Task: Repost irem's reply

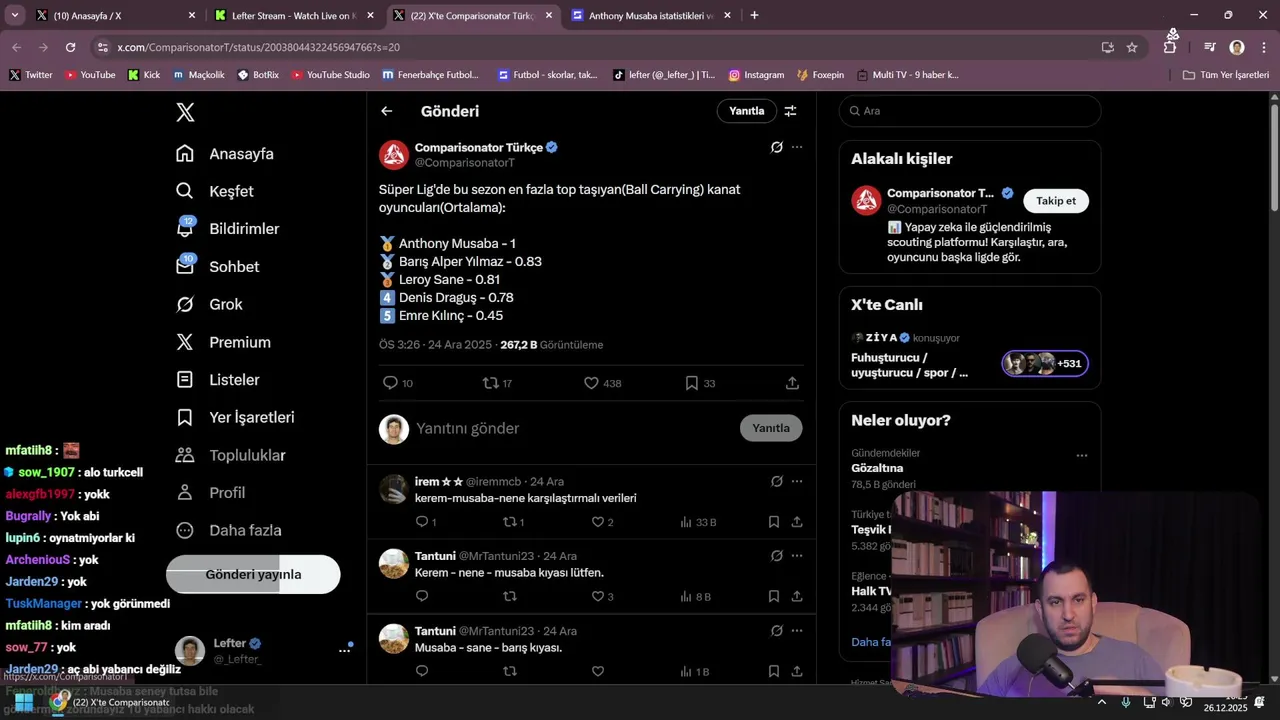Action: pyautogui.click(x=510, y=522)
